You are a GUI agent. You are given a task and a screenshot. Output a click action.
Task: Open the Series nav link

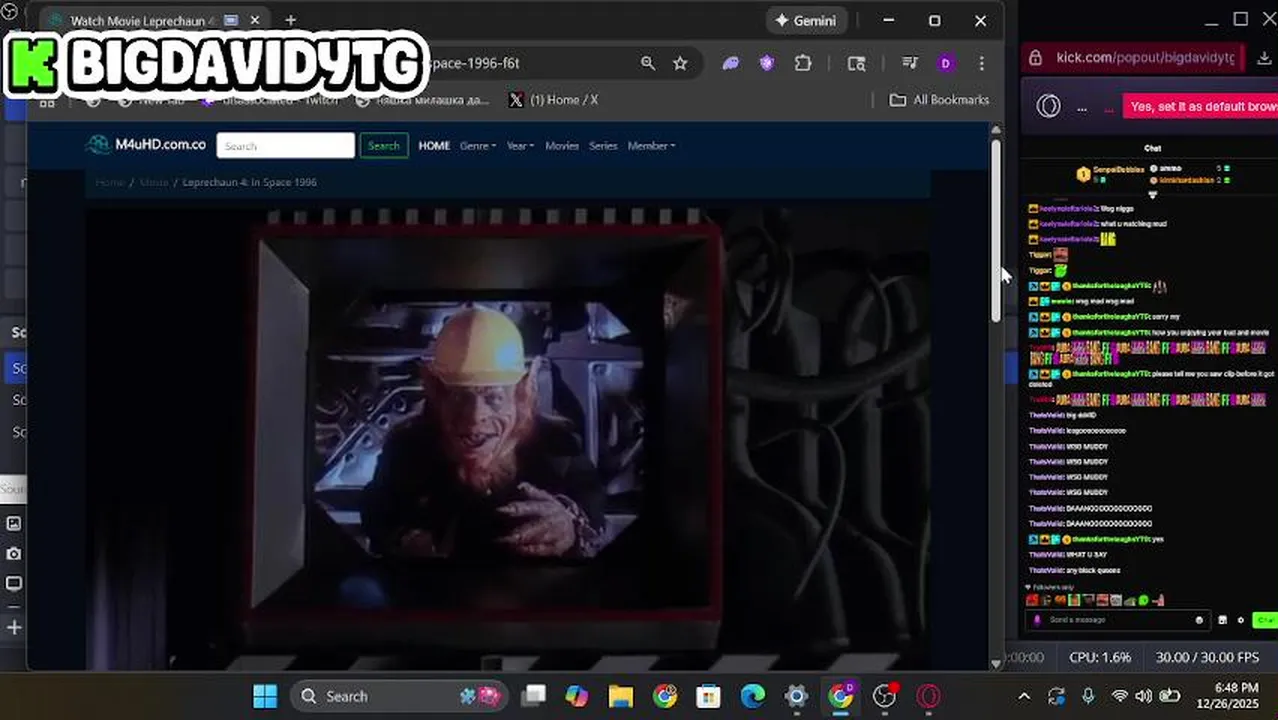603,146
